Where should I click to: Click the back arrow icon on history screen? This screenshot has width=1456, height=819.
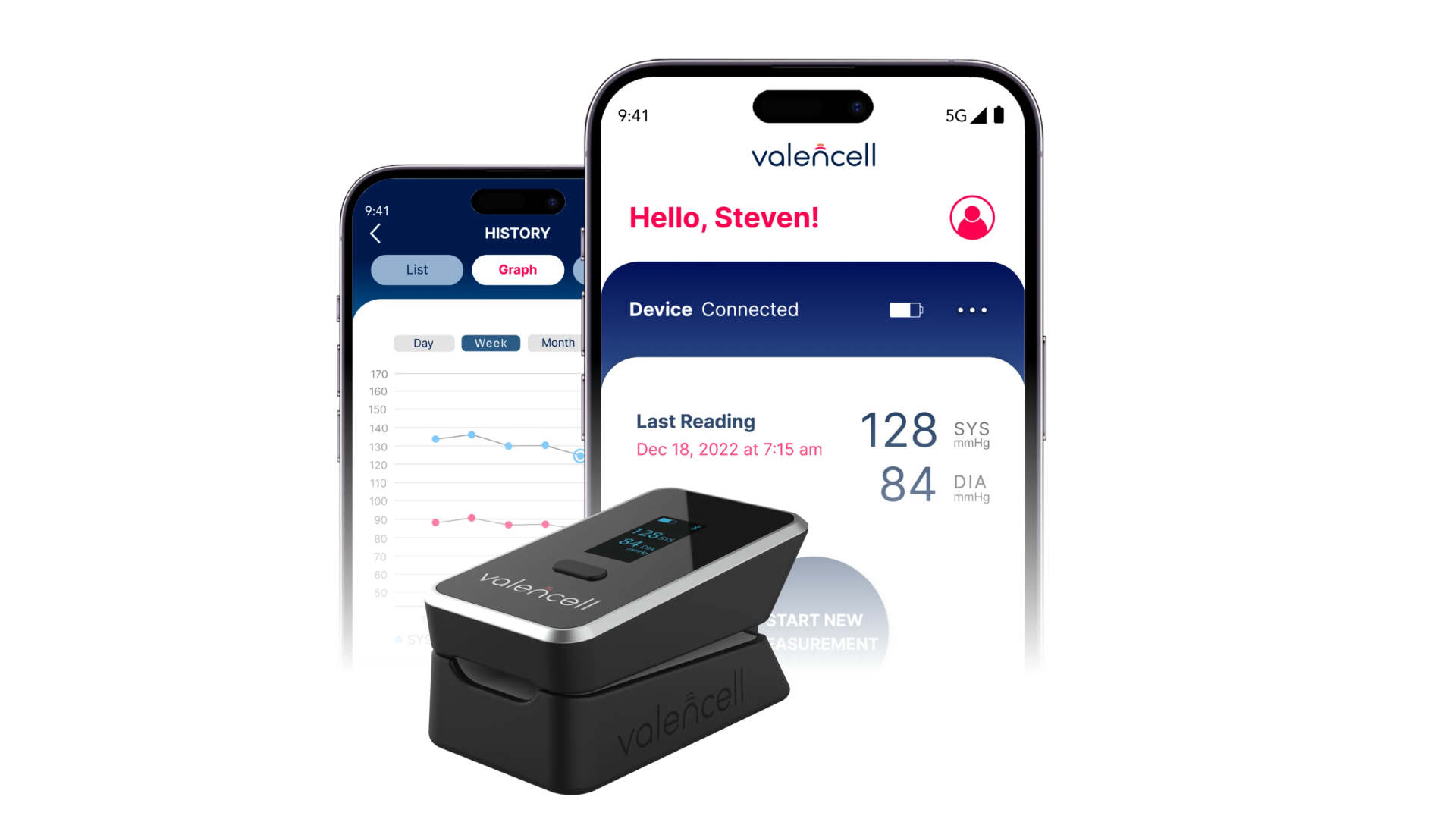[376, 232]
